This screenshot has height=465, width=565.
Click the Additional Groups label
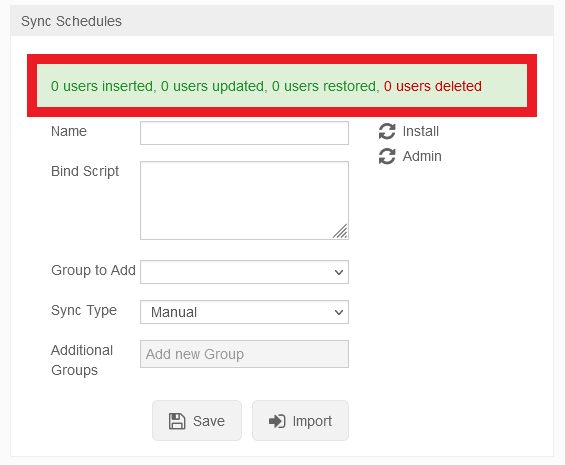coord(82,360)
